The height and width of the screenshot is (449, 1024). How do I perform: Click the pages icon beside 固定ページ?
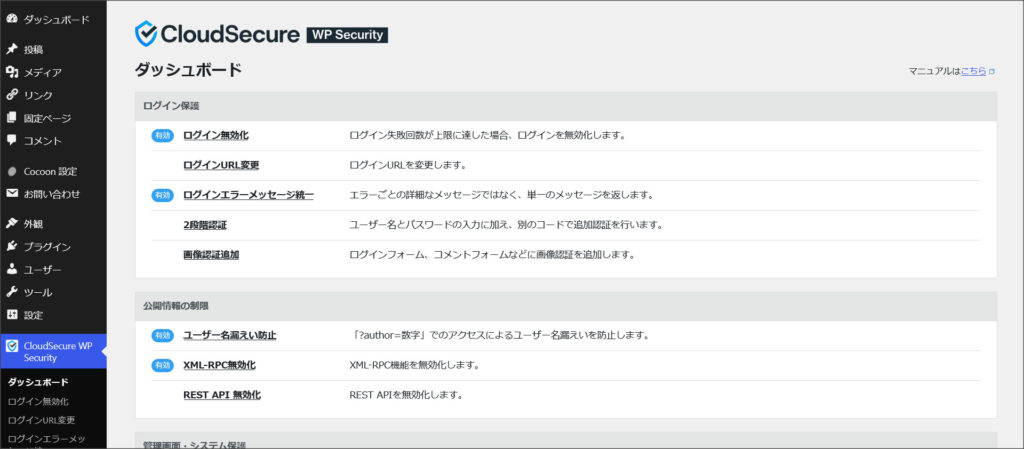11,118
